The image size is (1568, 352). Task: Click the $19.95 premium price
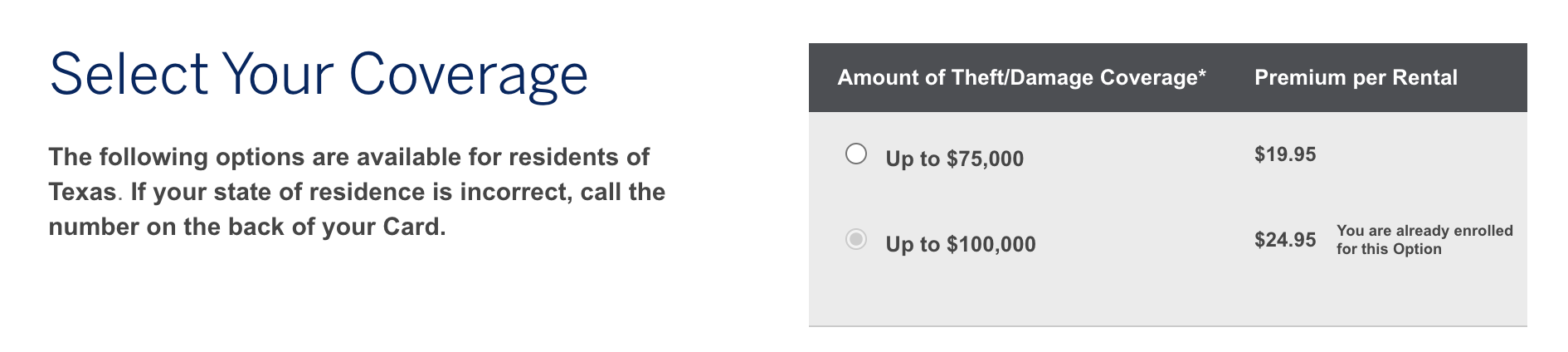(1285, 154)
